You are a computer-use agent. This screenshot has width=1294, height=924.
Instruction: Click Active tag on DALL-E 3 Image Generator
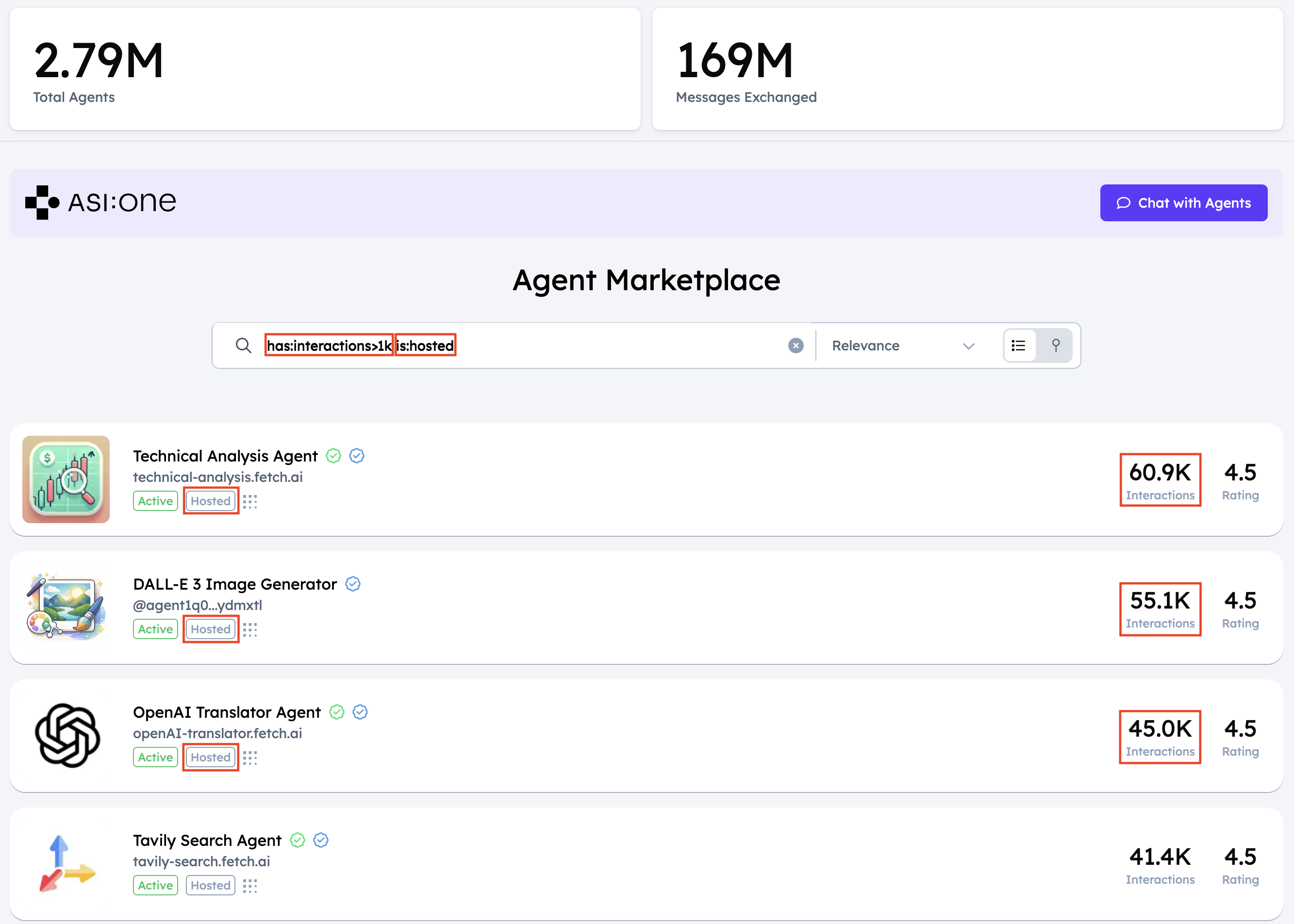tap(155, 629)
